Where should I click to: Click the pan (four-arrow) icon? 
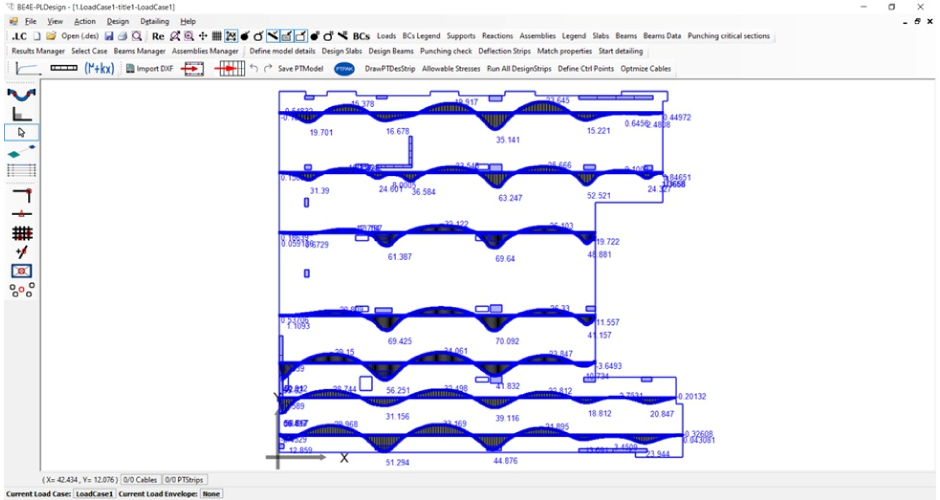tap(203, 36)
